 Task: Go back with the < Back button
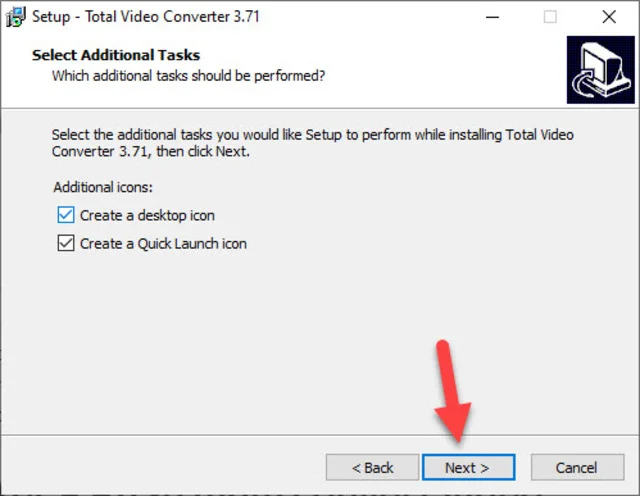click(372, 467)
